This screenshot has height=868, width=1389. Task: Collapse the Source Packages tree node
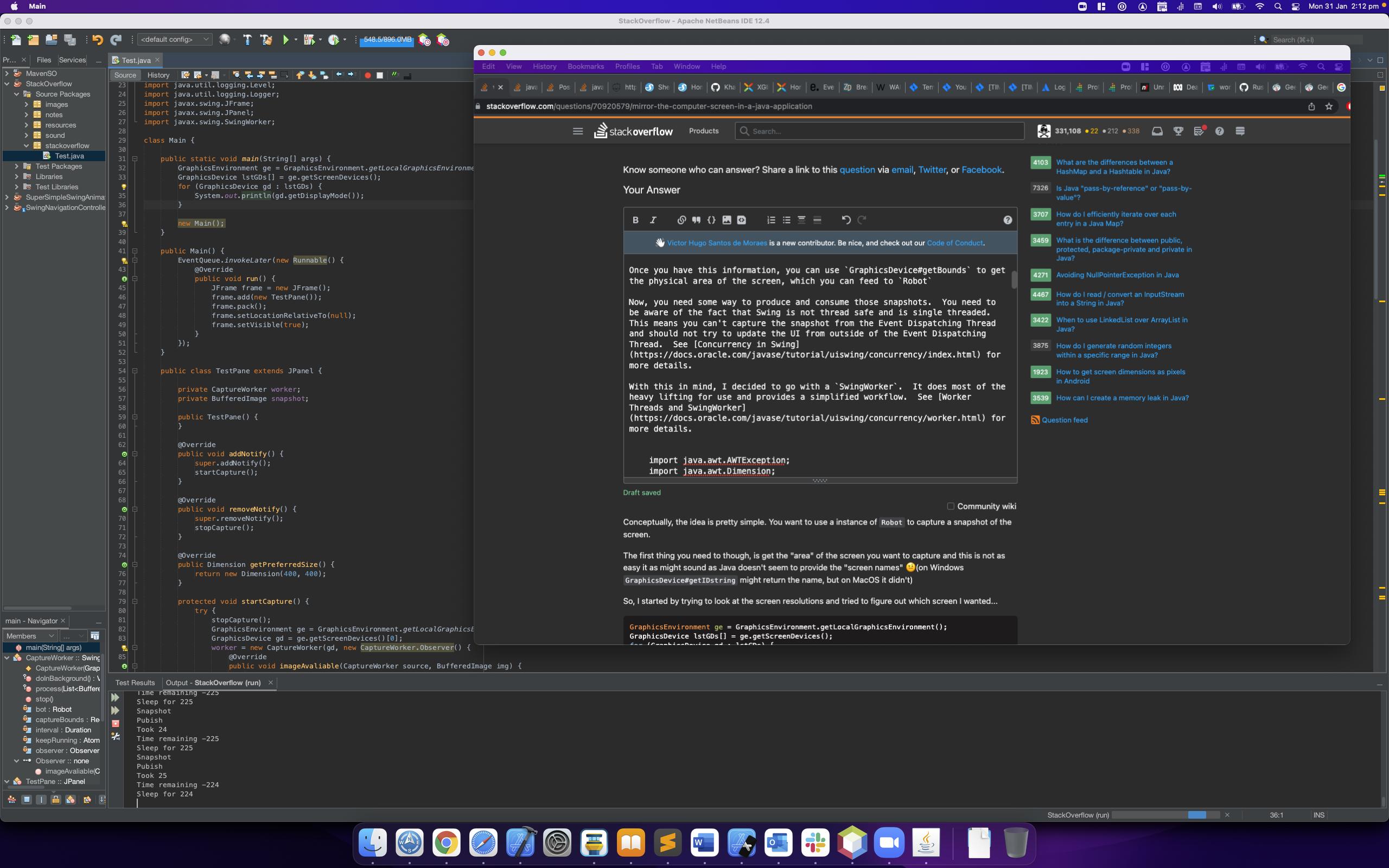pyautogui.click(x=17, y=94)
